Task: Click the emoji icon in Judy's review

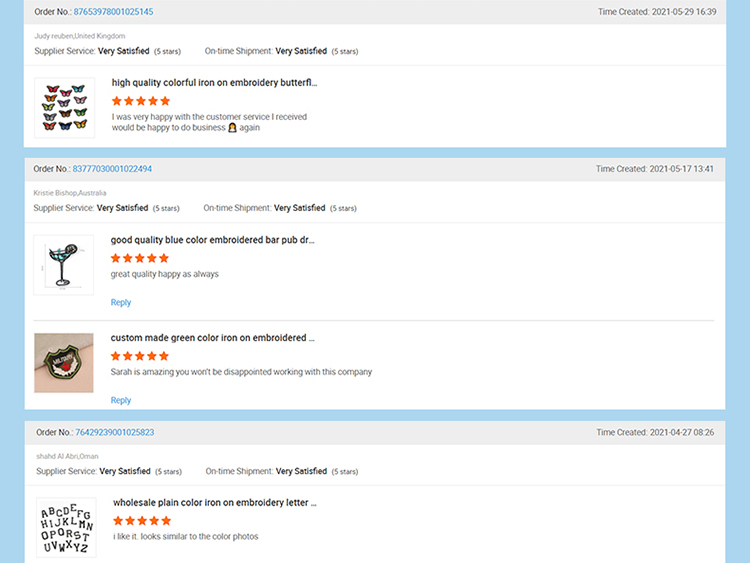Action: click(232, 128)
